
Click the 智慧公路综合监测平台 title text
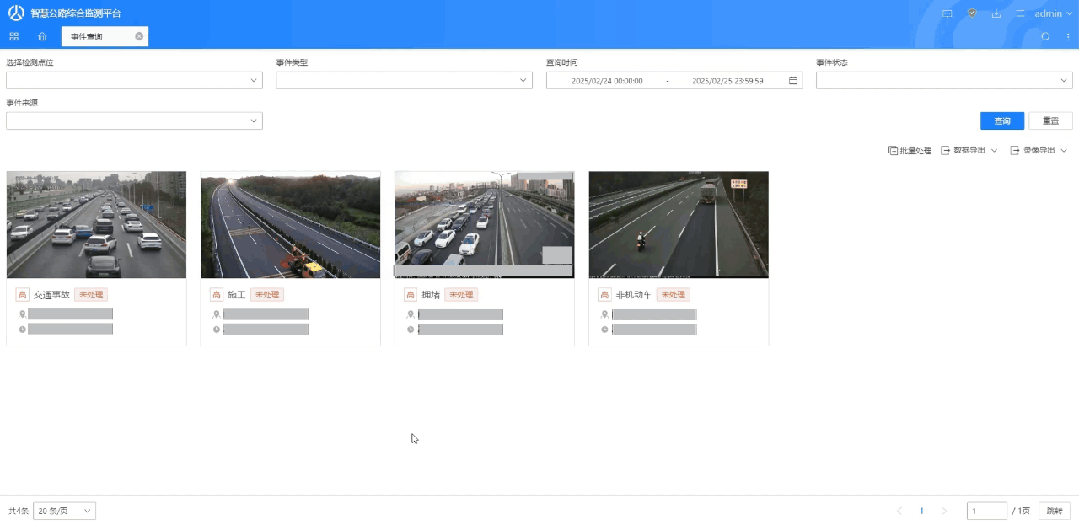(76, 13)
